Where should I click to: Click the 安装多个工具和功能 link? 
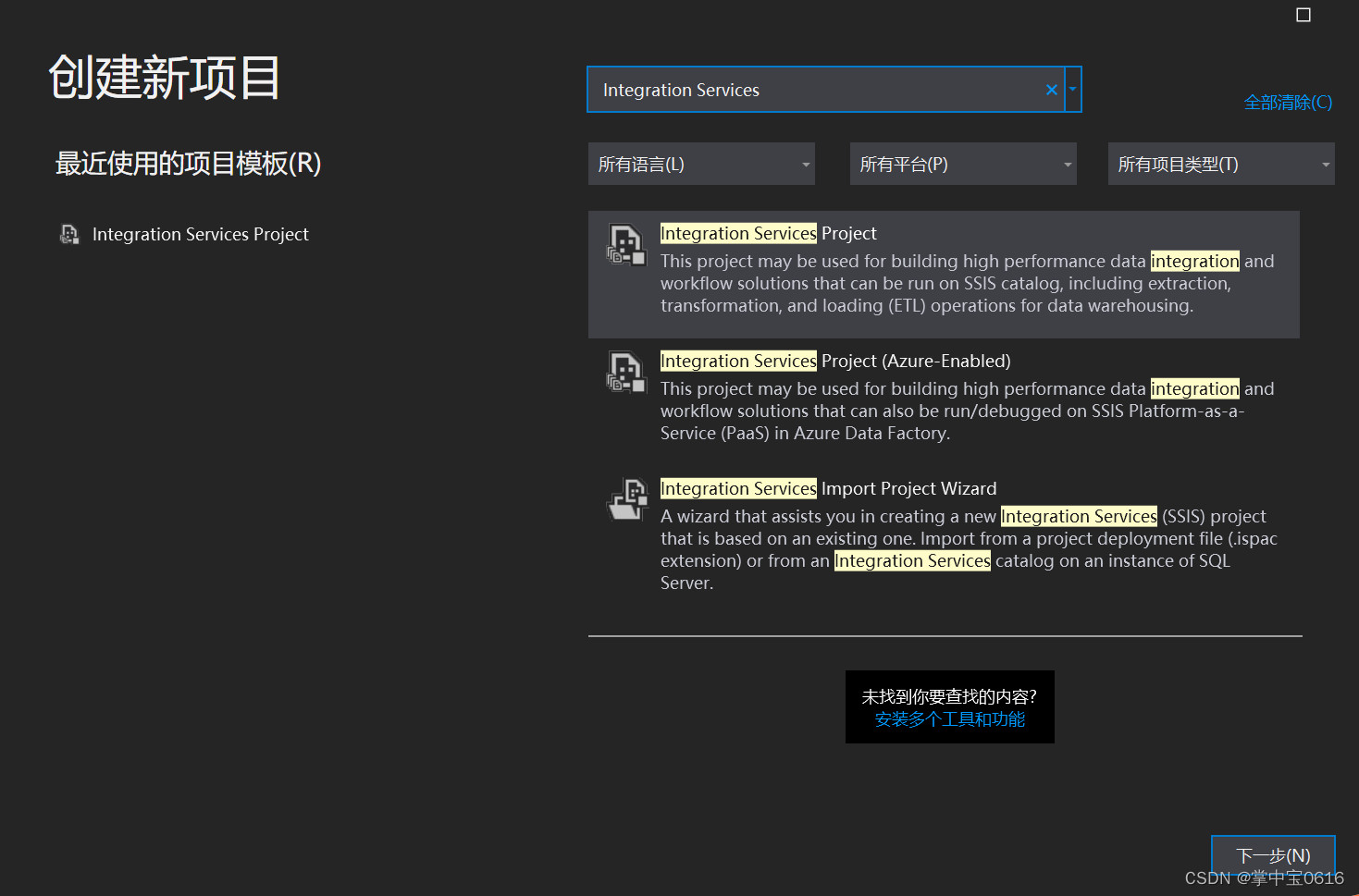pos(950,719)
